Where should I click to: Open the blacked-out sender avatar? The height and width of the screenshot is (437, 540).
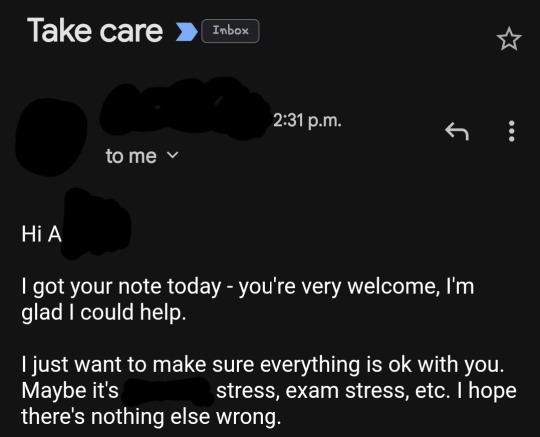pos(51,137)
